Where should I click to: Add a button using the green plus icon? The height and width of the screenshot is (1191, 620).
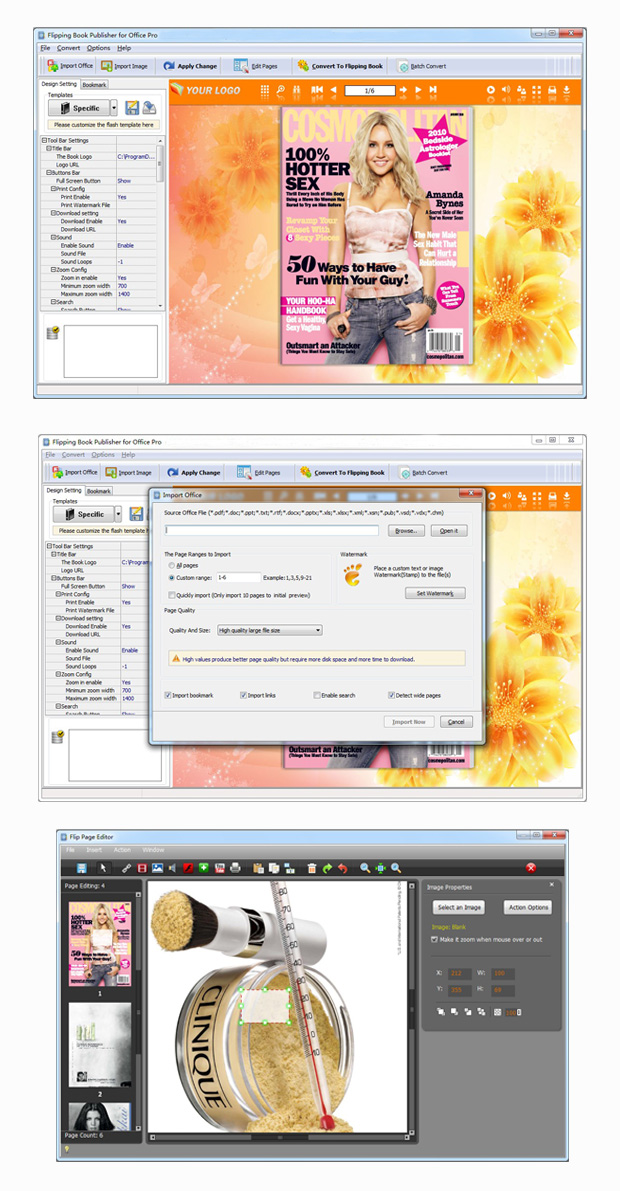[204, 867]
